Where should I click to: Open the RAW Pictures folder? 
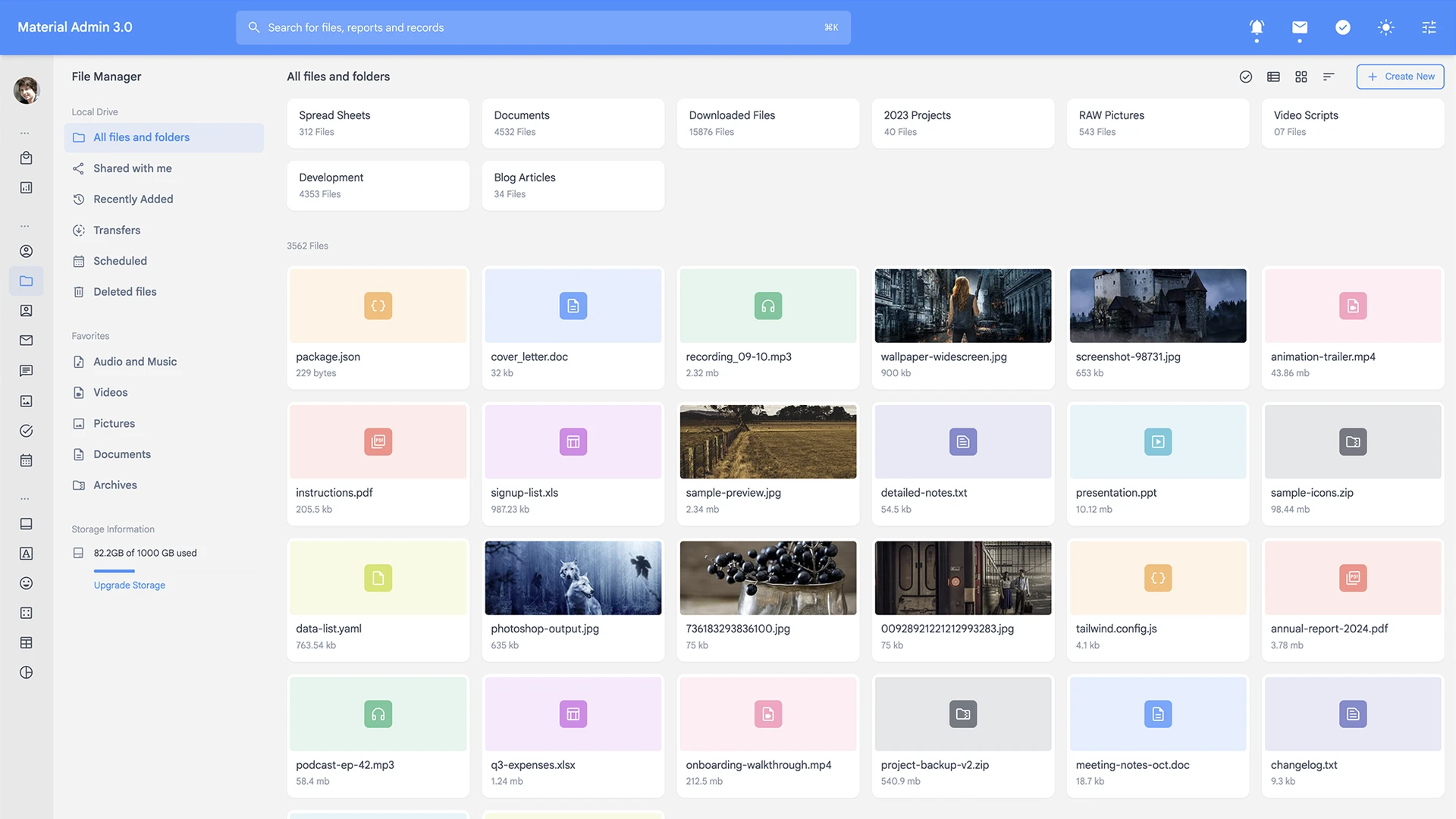click(1158, 123)
